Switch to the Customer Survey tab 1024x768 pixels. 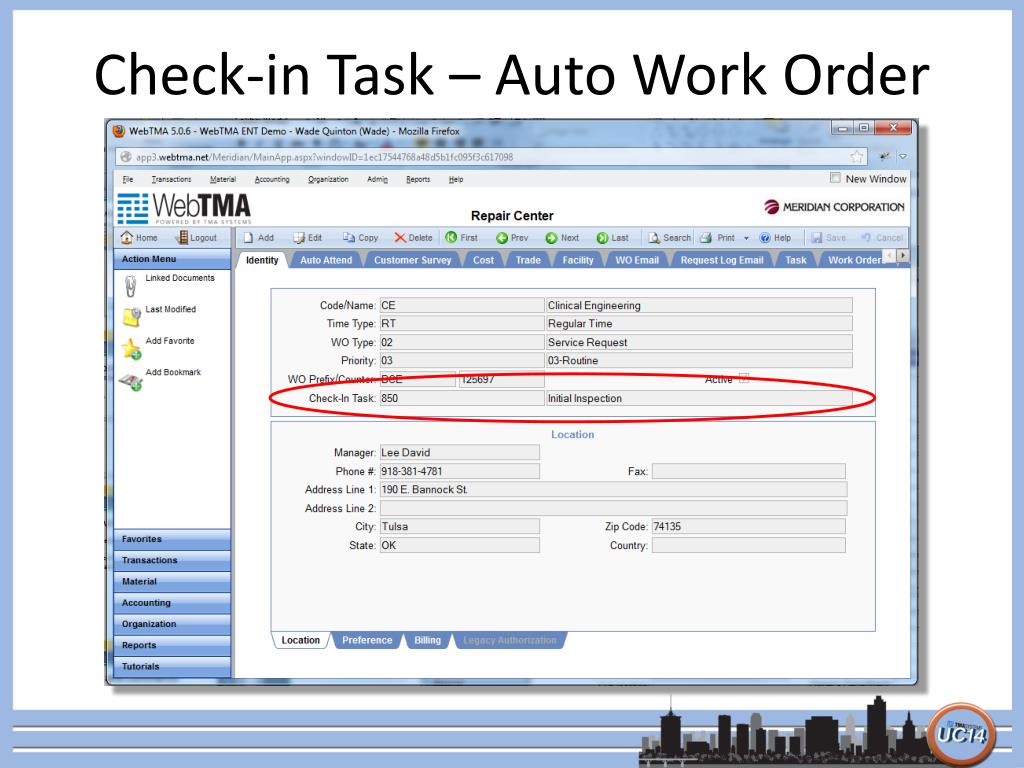pyautogui.click(x=412, y=260)
